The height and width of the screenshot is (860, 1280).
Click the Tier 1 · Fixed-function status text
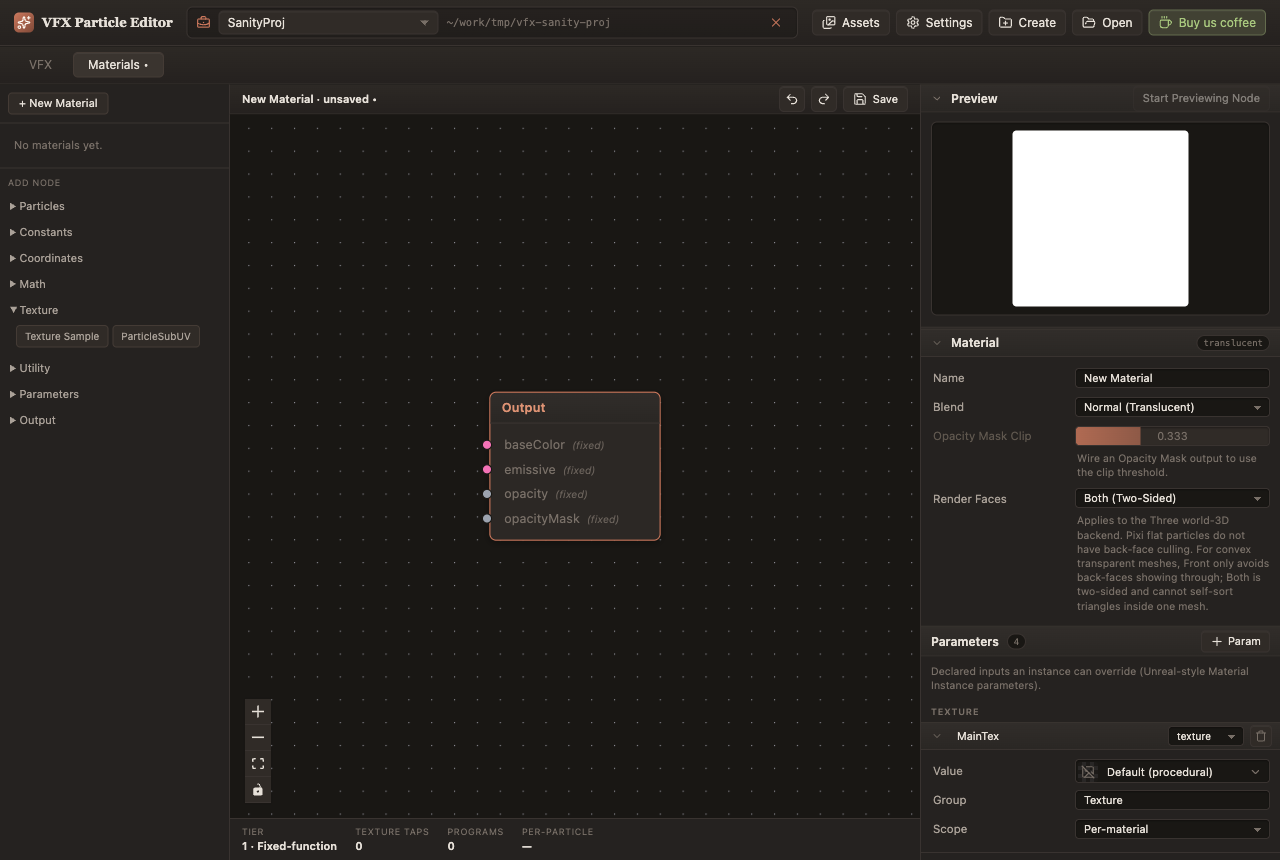pyautogui.click(x=289, y=846)
